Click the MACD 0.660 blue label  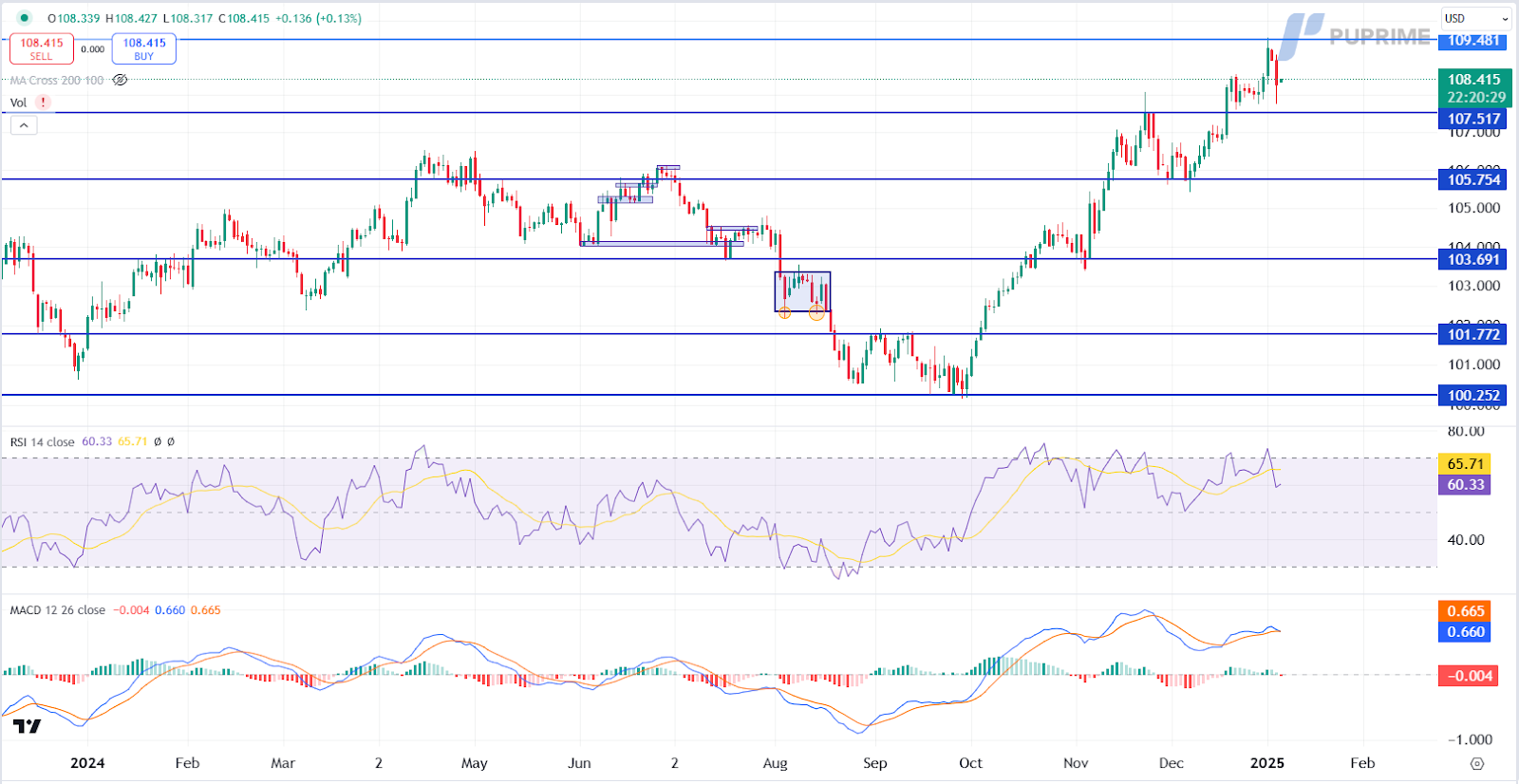(x=1465, y=632)
